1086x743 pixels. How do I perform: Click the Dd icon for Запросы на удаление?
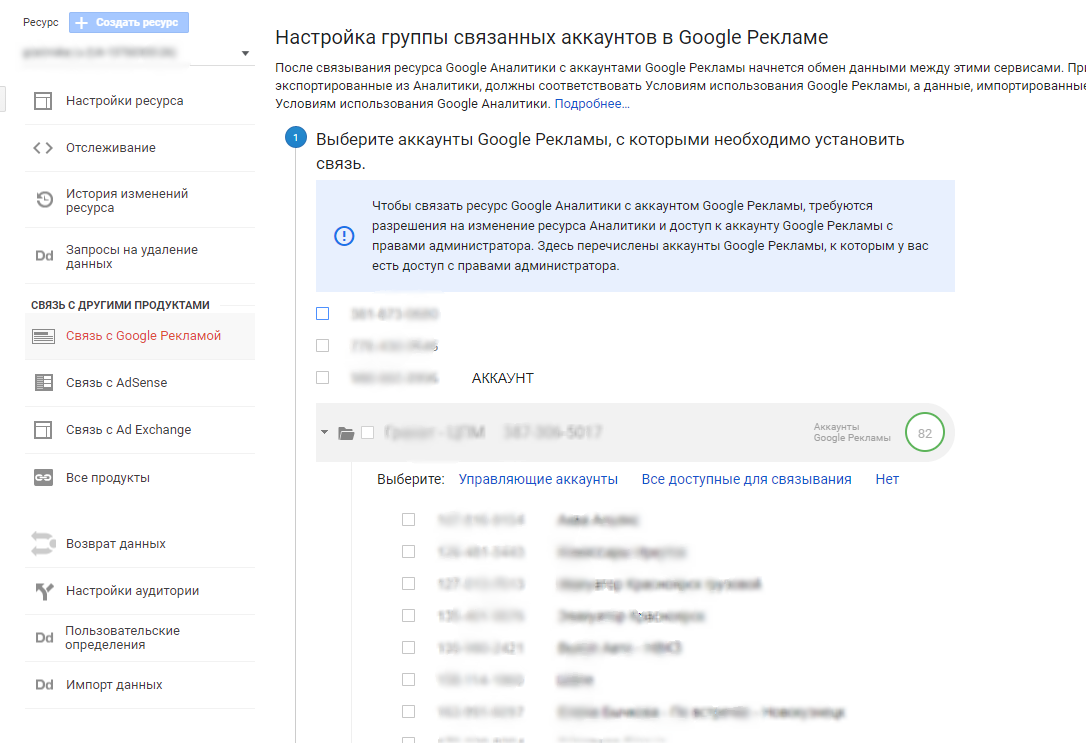pos(44,256)
